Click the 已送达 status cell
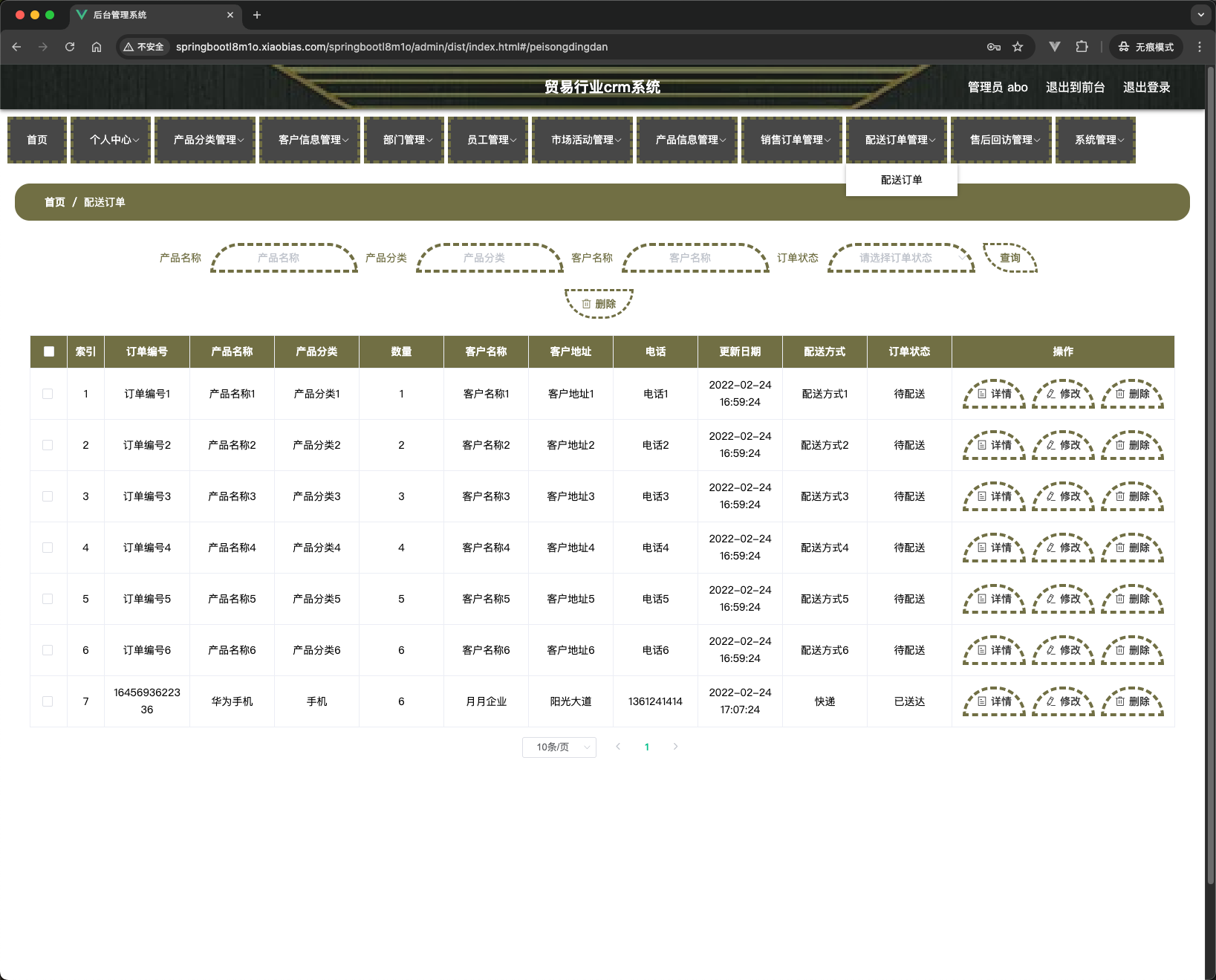The image size is (1216, 980). pyautogui.click(x=909, y=701)
